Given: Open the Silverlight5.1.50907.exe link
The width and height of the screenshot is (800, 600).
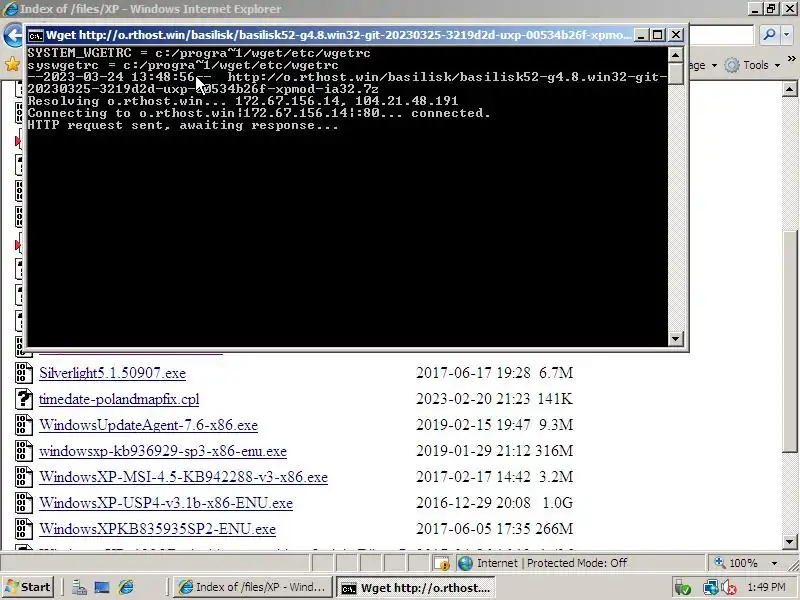Looking at the screenshot, I should click(x=112, y=373).
